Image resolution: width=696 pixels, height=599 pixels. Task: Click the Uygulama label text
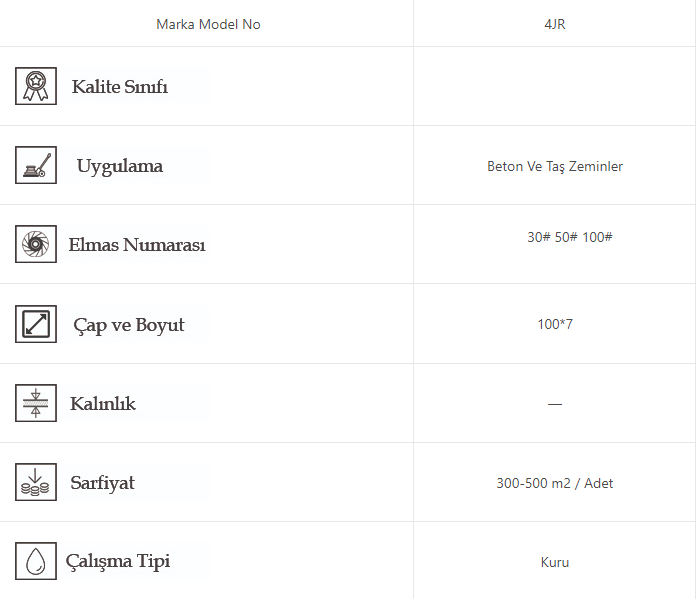coord(120,166)
